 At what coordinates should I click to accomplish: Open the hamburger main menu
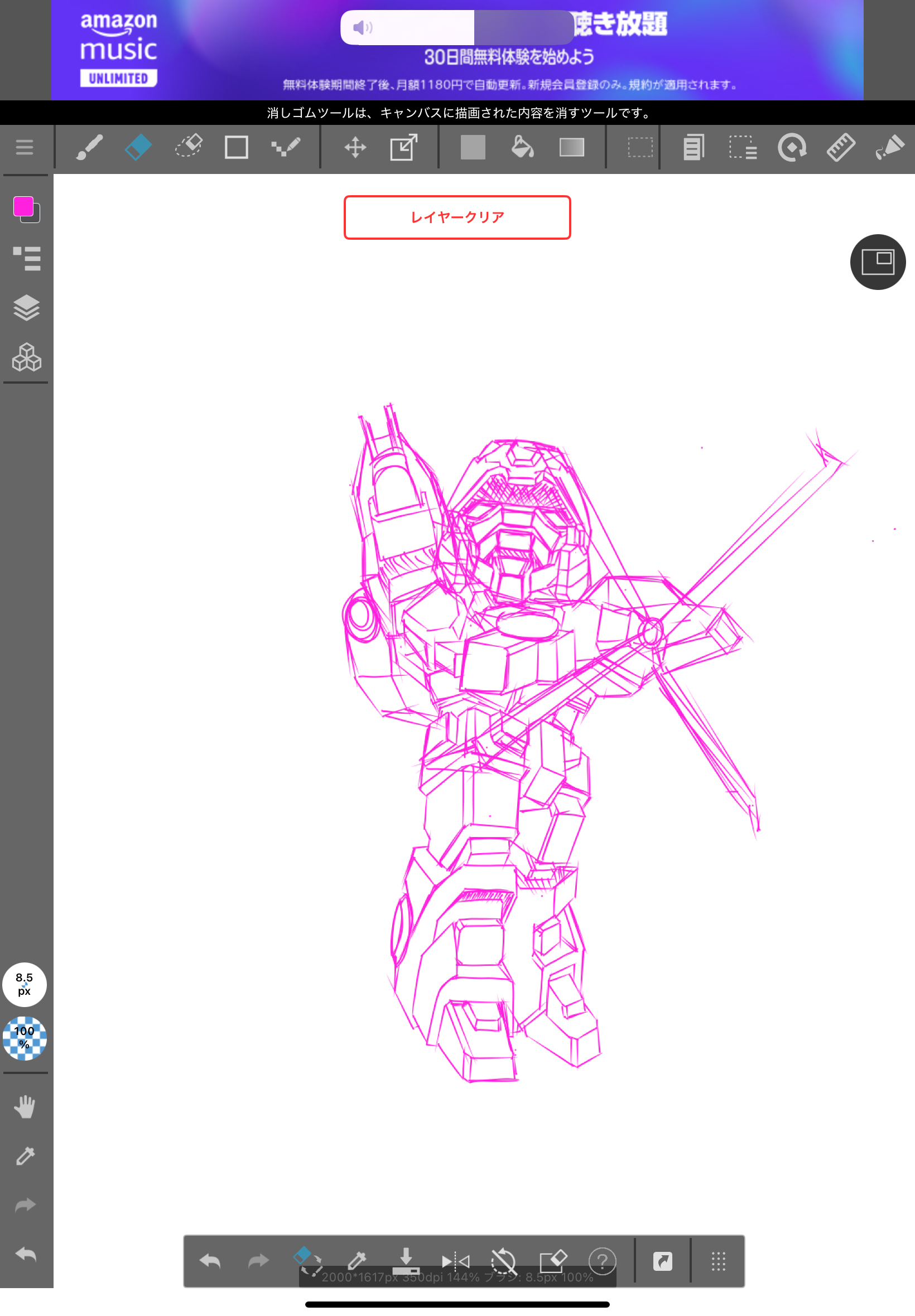tap(25, 148)
